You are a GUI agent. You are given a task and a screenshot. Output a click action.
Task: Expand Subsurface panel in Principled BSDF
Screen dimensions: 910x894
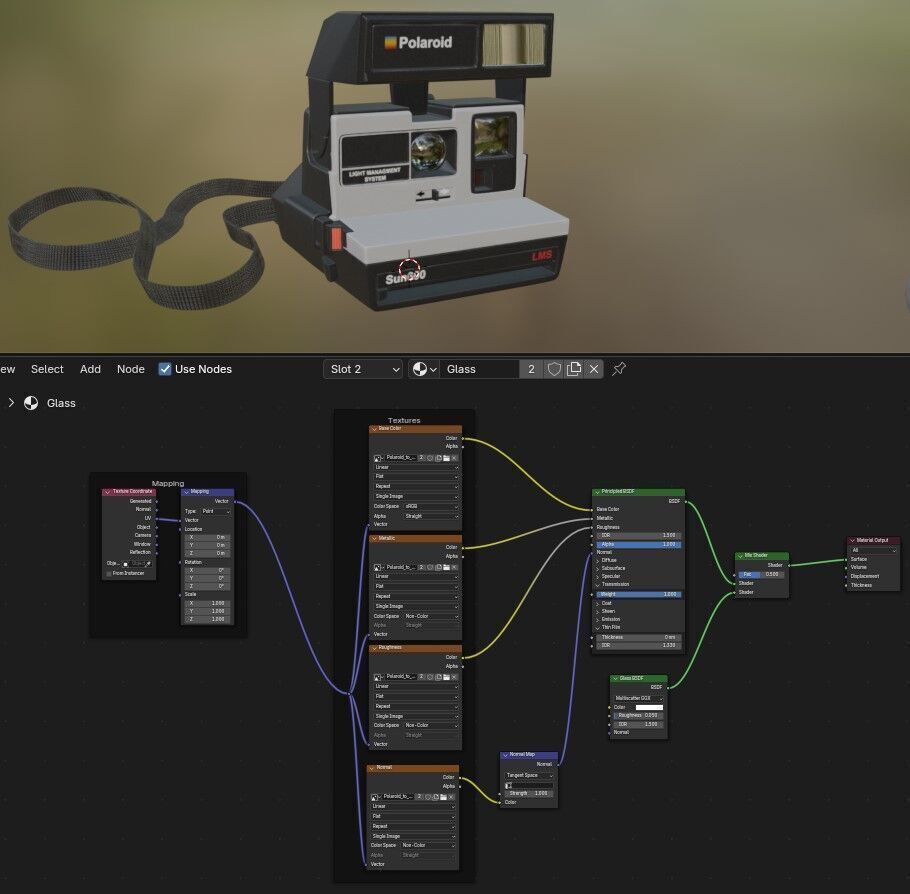pyautogui.click(x=598, y=568)
